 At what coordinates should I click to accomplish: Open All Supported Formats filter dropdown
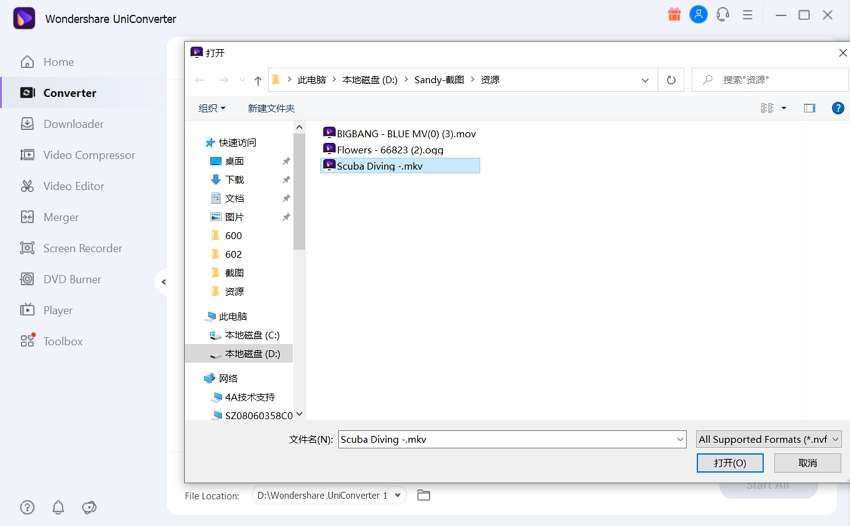click(769, 439)
